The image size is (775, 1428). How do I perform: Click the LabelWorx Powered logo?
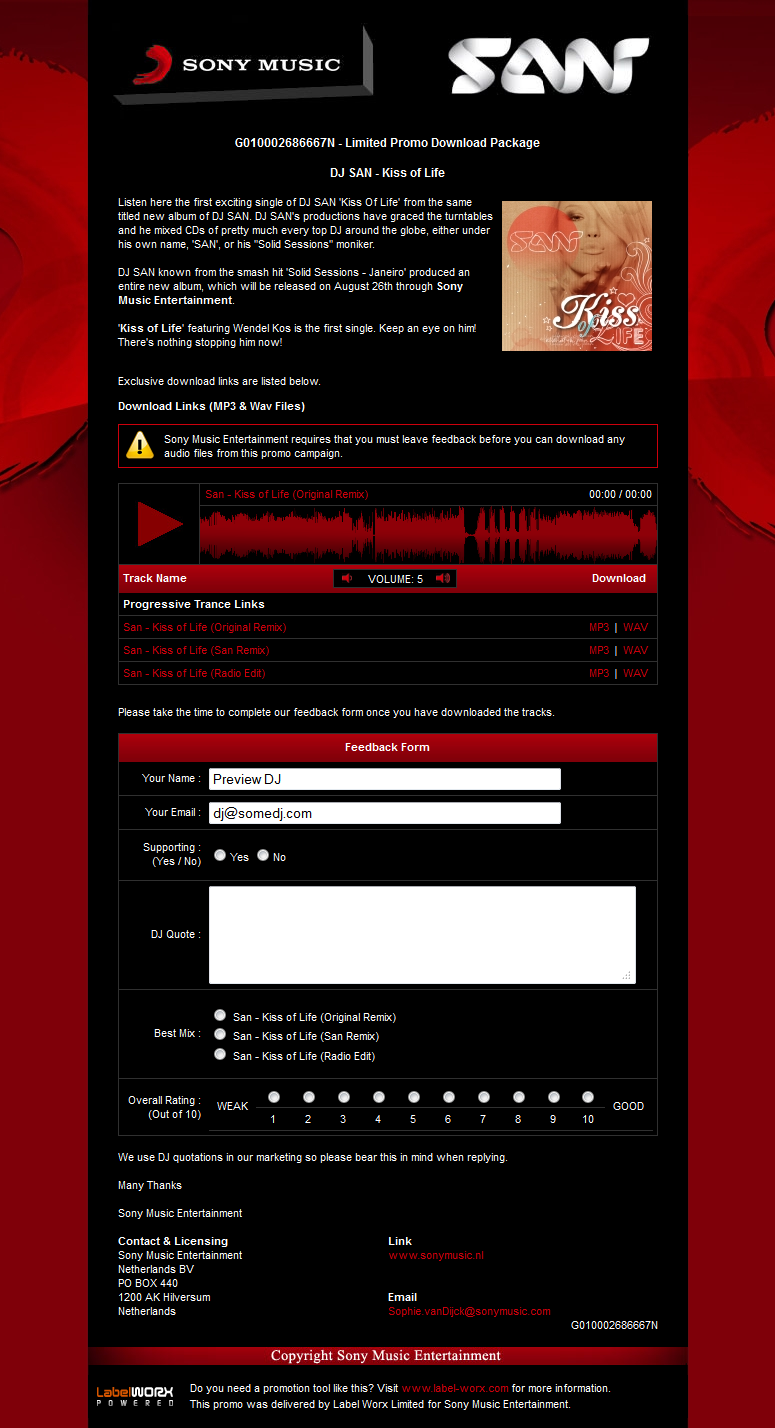(135, 1396)
